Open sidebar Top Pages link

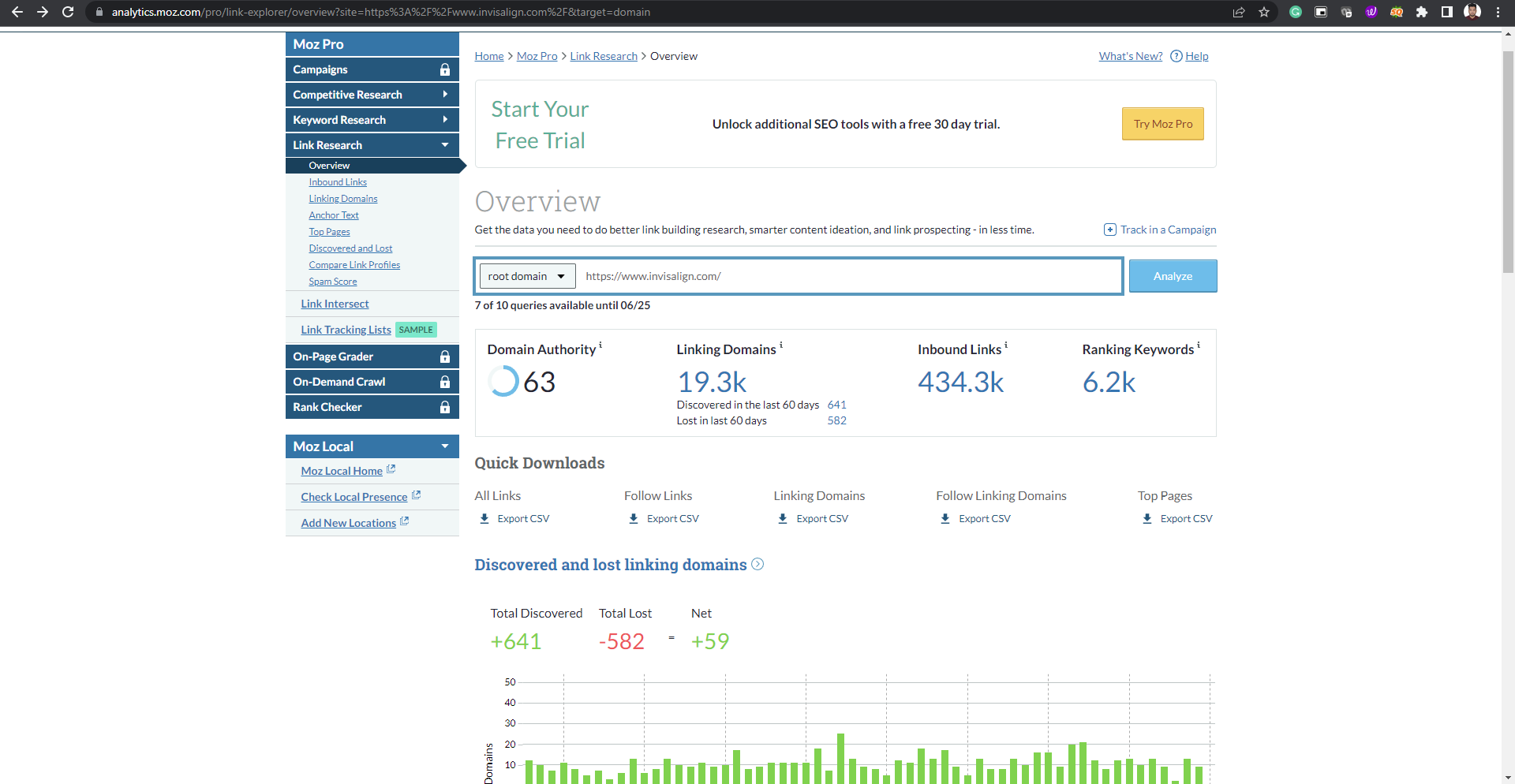(x=329, y=232)
